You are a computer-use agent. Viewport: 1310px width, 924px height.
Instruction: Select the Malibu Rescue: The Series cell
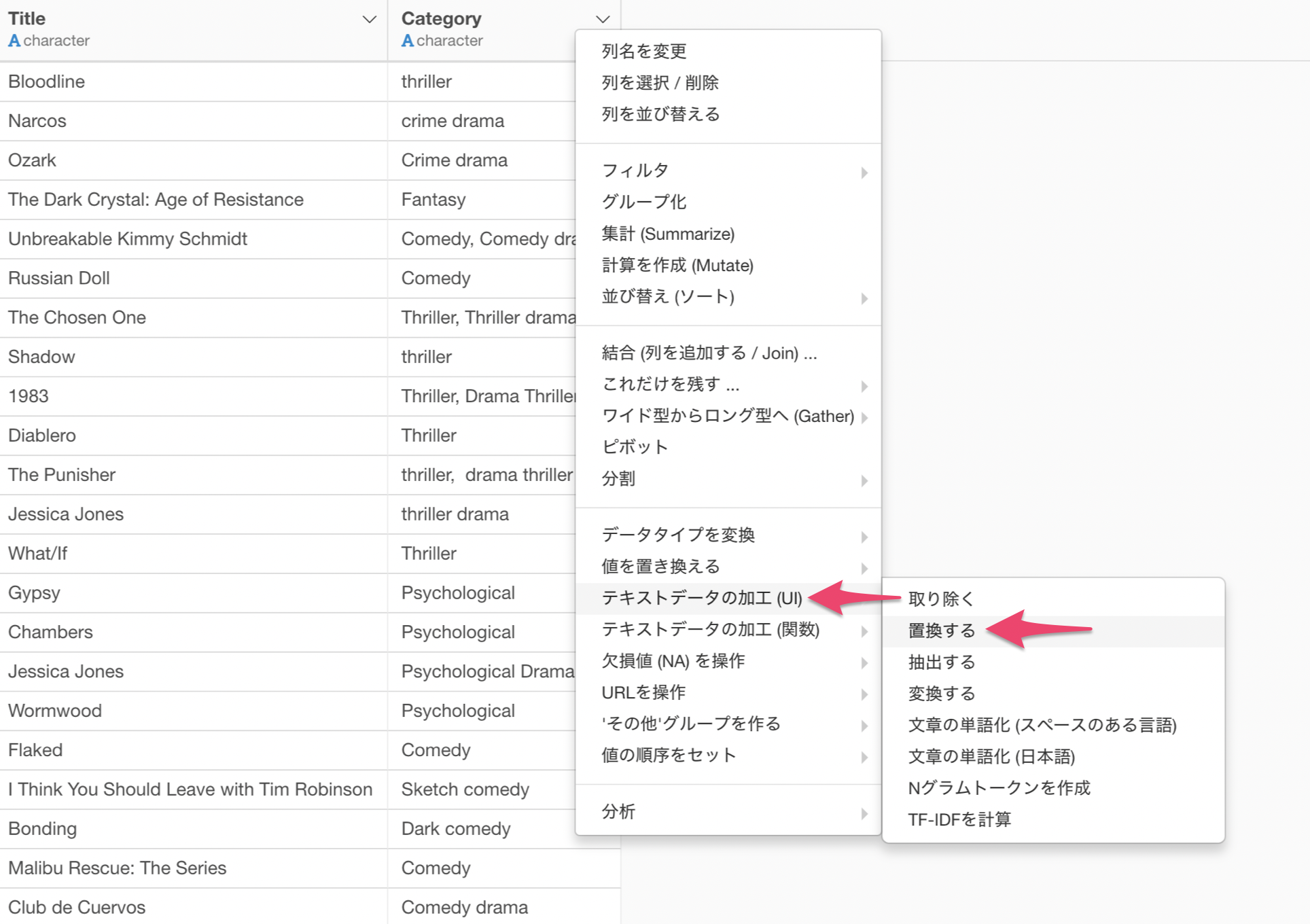pos(194,868)
